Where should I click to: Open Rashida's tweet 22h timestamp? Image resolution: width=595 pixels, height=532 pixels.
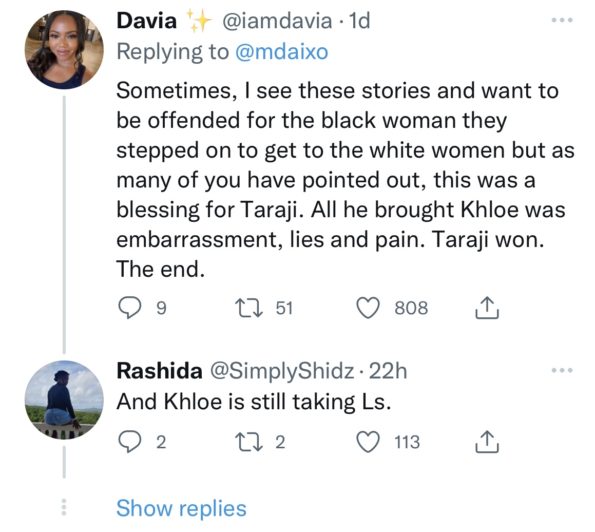pos(388,371)
